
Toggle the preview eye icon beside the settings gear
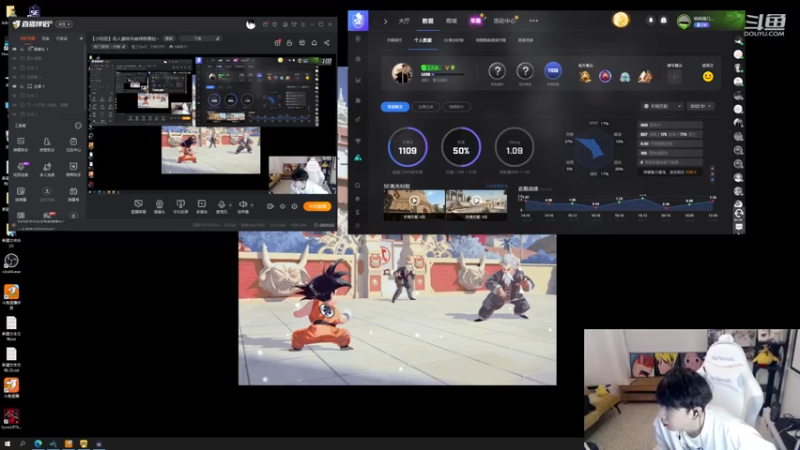tap(282, 206)
